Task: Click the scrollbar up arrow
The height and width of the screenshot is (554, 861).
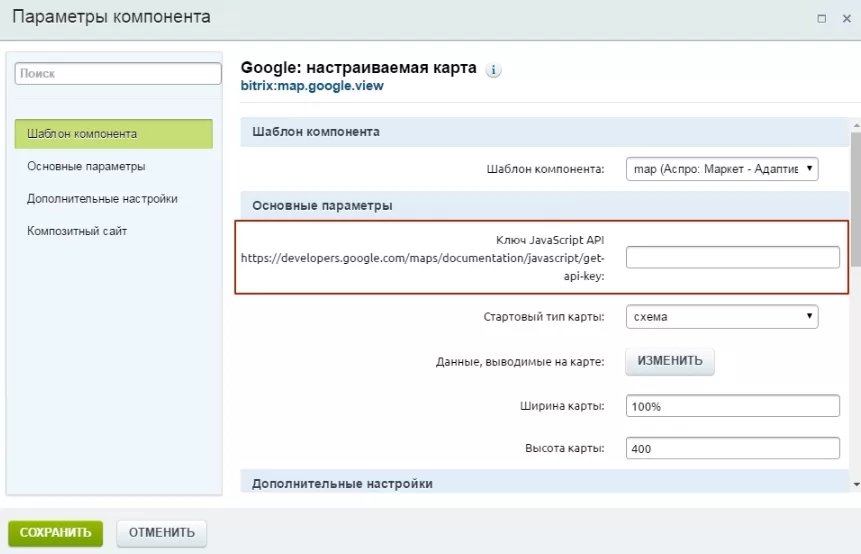Action: click(856, 126)
